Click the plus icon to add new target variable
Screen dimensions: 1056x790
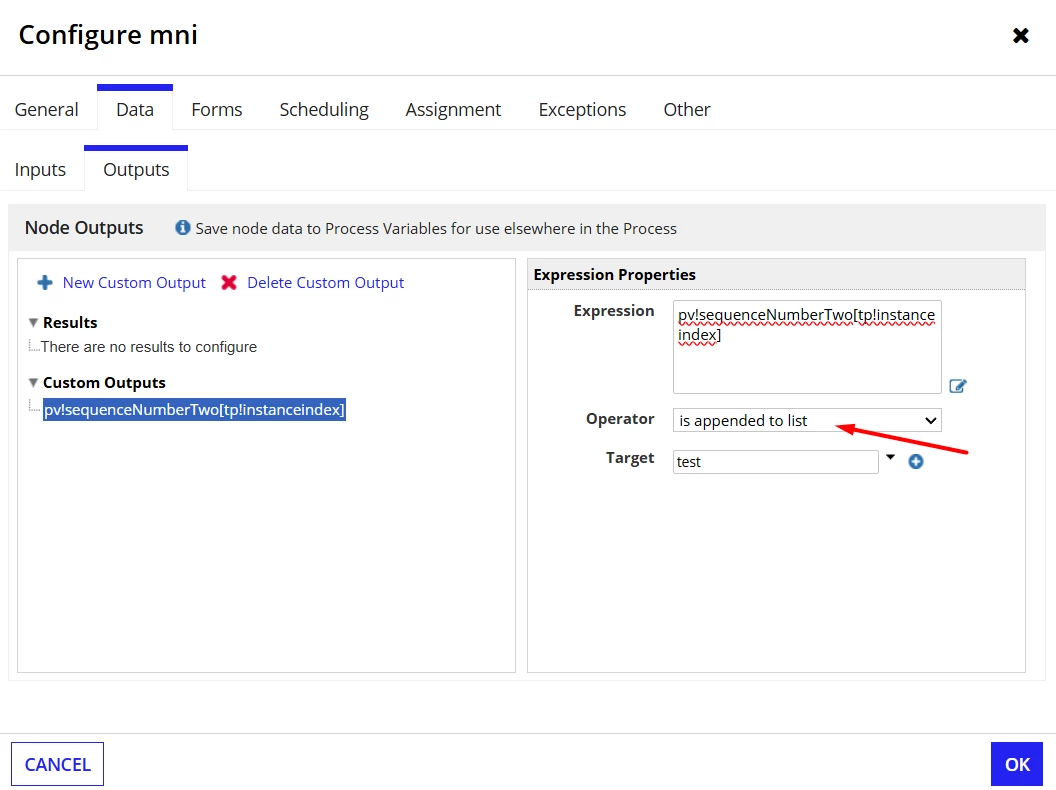[915, 461]
